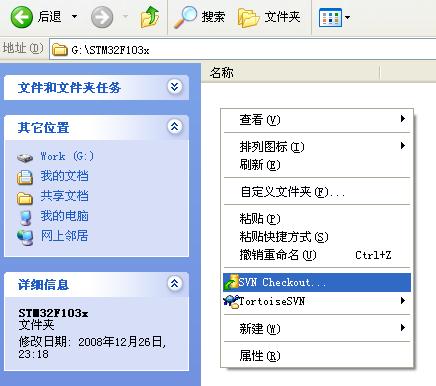Open the Views dropdown arrow
The height and width of the screenshot is (386, 436).
[x=348, y=17]
